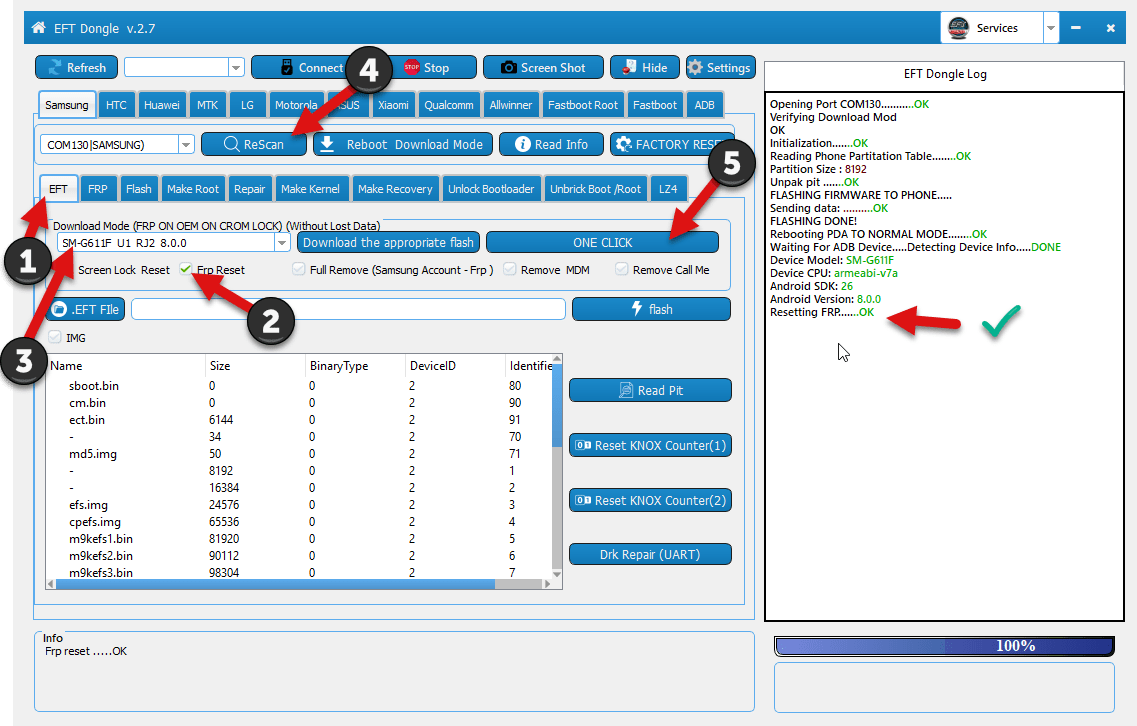Click the Read Info button

click(552, 144)
